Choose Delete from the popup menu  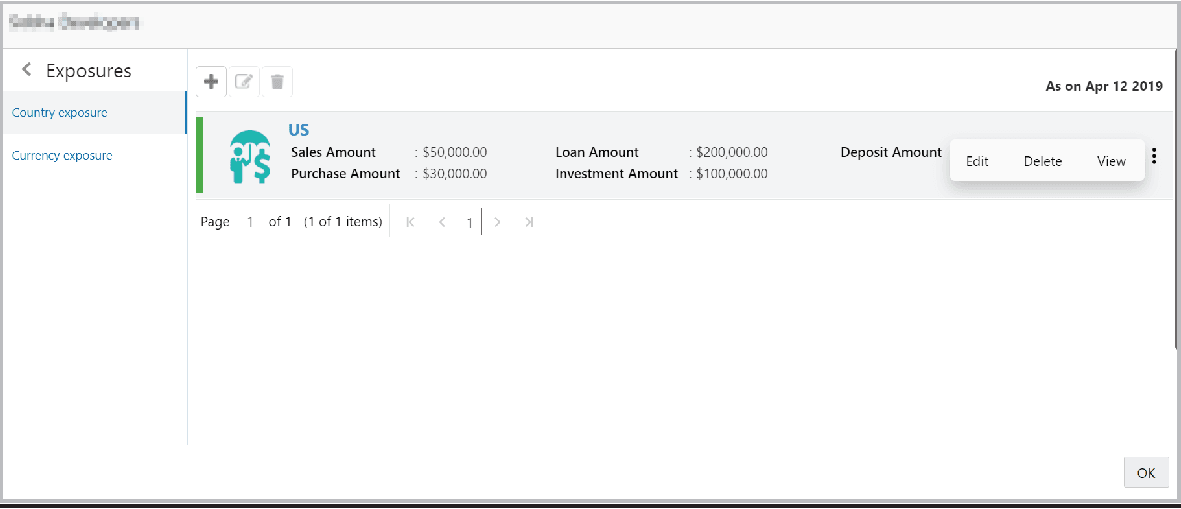1042,161
